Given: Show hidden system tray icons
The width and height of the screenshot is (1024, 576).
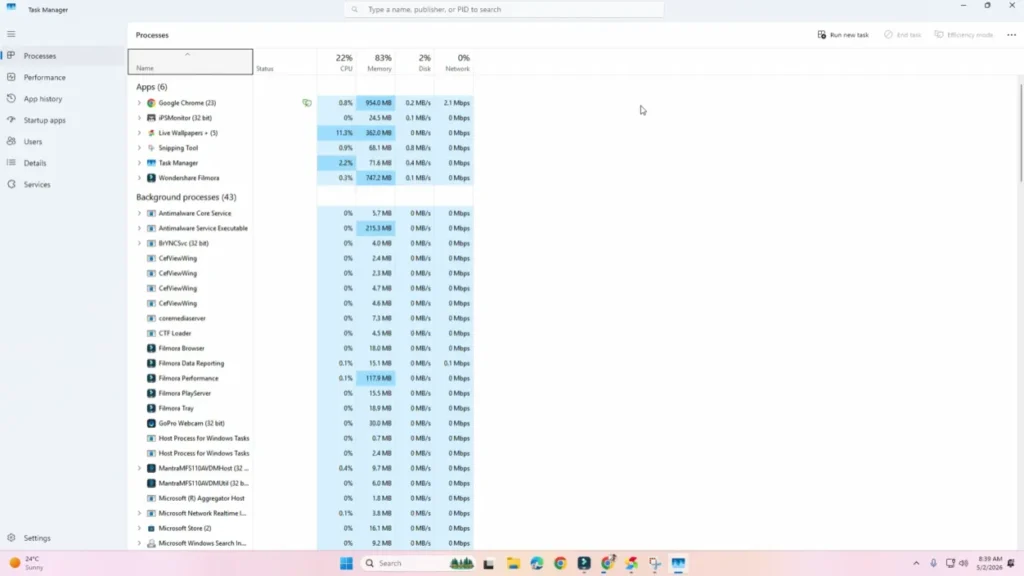Looking at the screenshot, I should [916, 563].
